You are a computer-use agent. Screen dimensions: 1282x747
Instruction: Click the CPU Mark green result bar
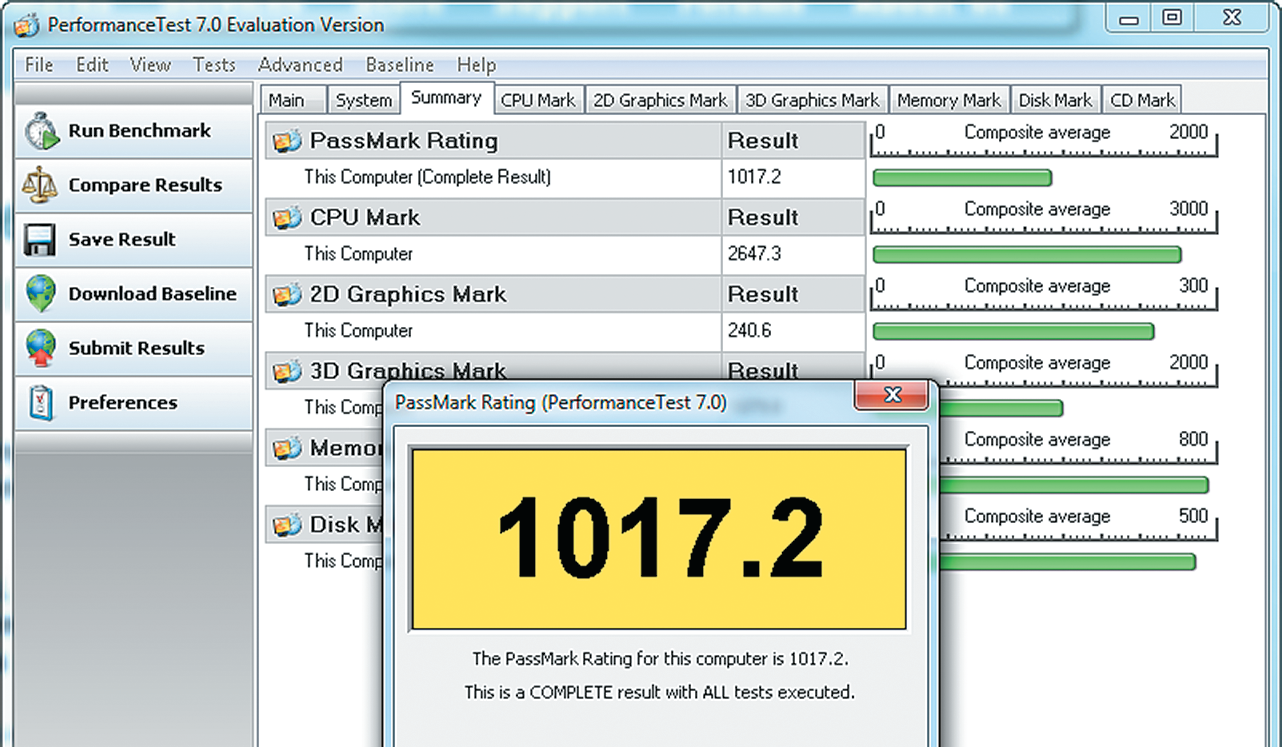coord(1027,255)
